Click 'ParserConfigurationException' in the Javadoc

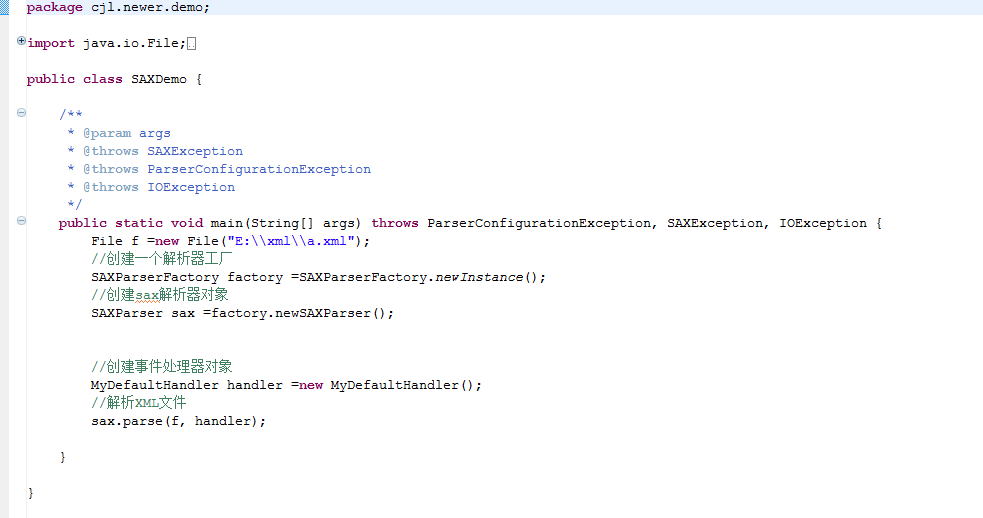click(x=259, y=169)
